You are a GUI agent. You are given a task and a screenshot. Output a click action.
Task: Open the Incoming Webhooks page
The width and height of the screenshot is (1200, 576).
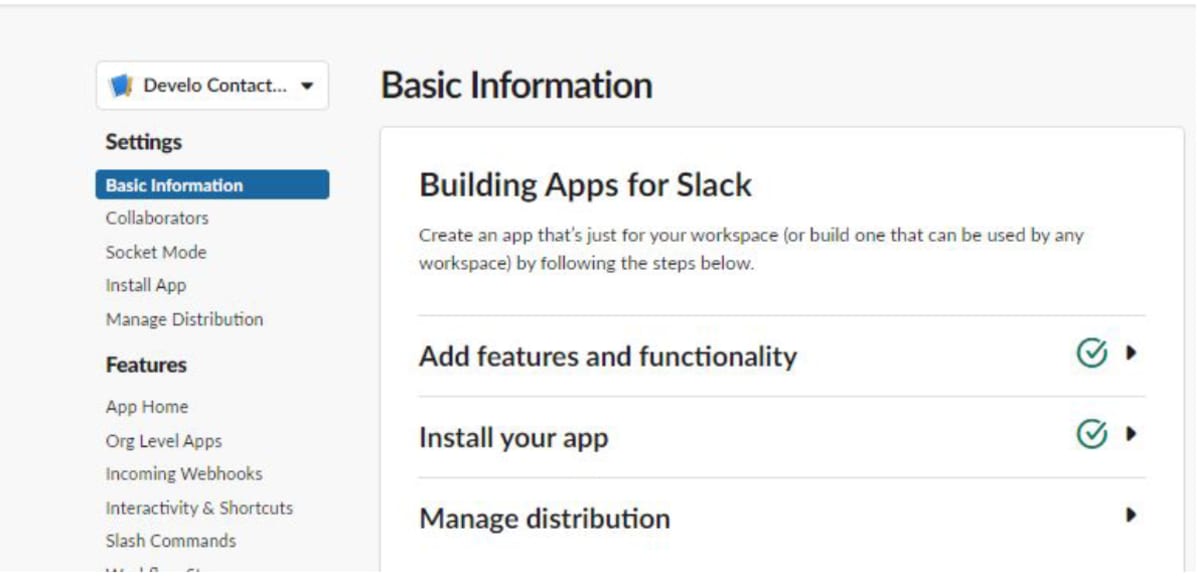pyautogui.click(x=184, y=473)
